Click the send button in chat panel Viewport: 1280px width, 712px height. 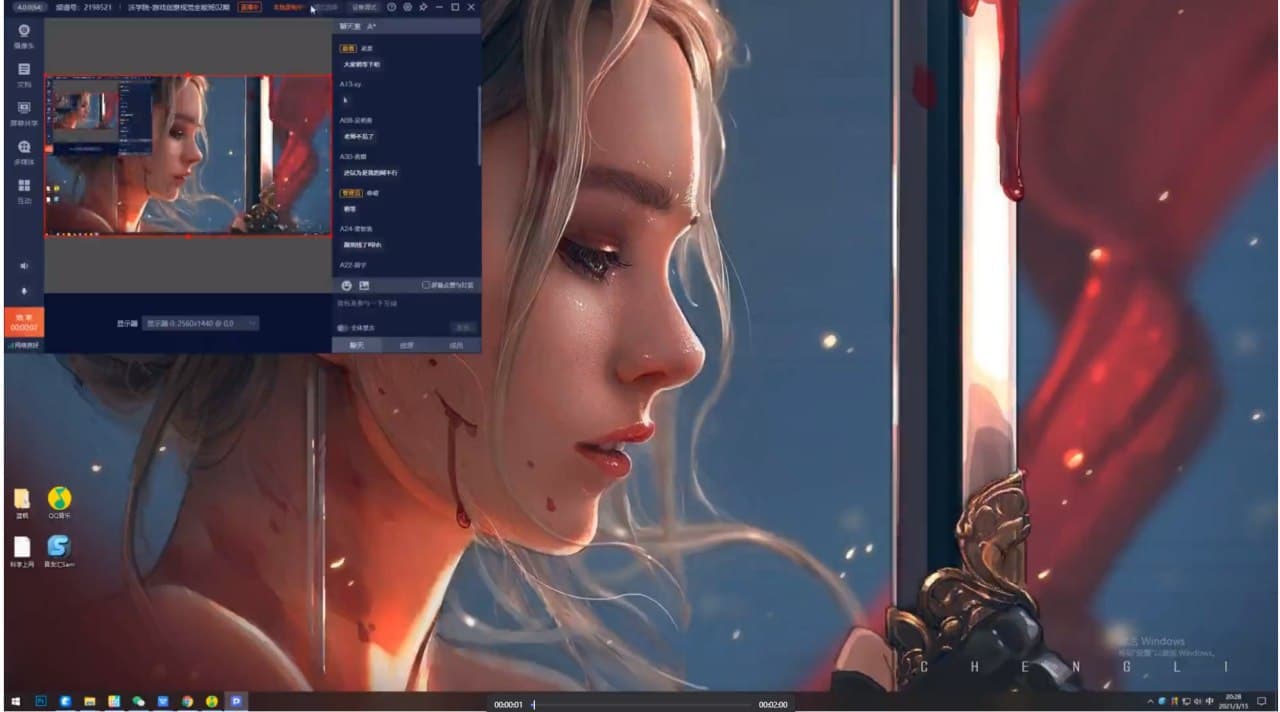point(463,327)
